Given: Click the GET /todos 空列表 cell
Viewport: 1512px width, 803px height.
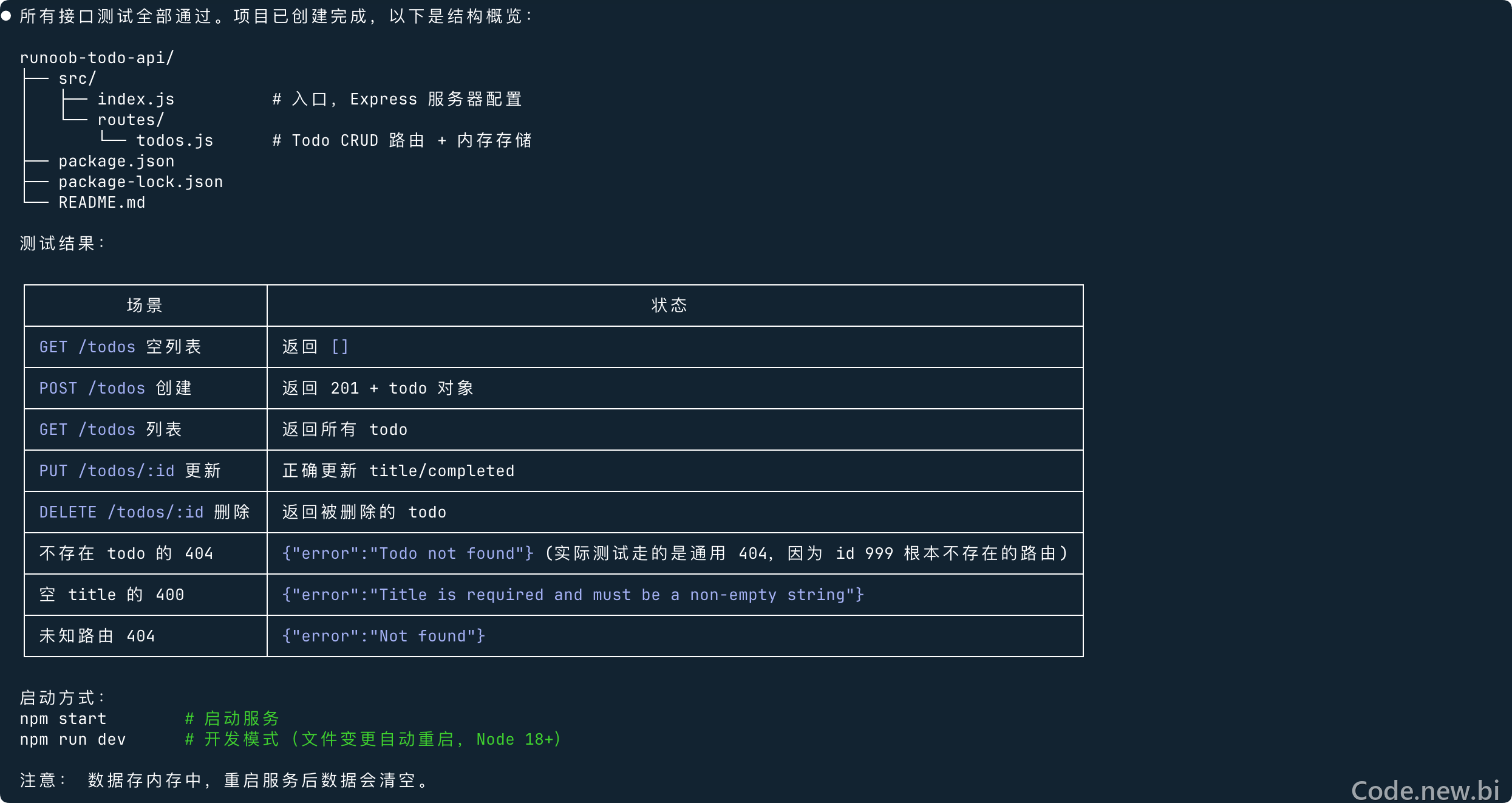Looking at the screenshot, I should (x=145, y=347).
